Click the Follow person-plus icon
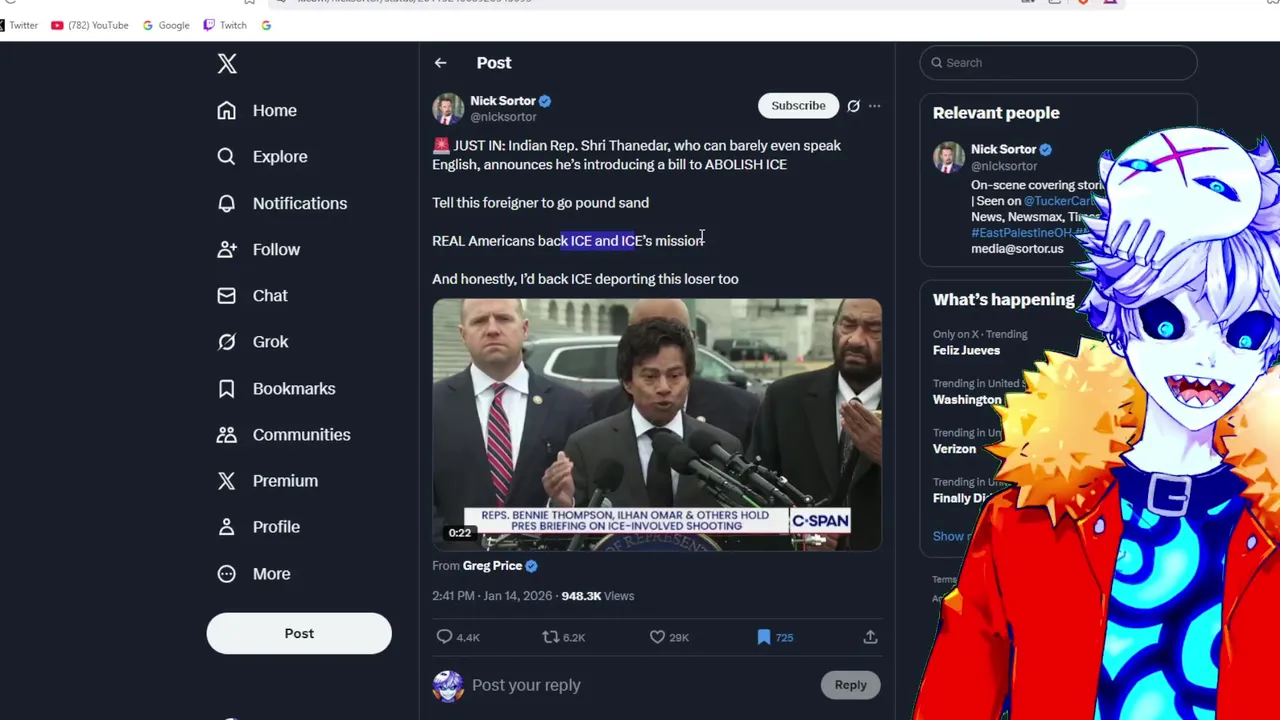Image resolution: width=1280 pixels, height=720 pixels. pyautogui.click(x=227, y=249)
